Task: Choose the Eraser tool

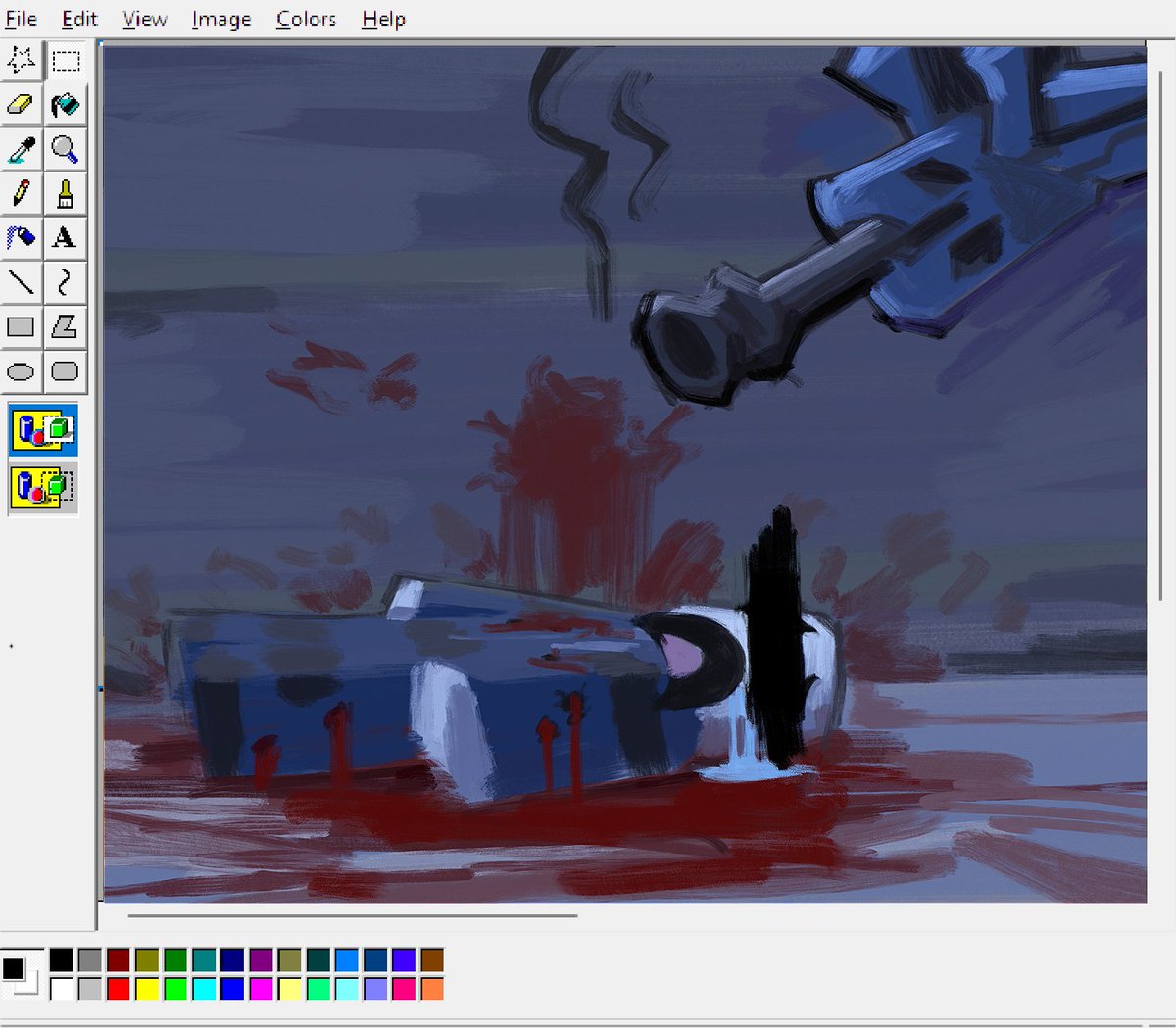Action: [x=22, y=105]
